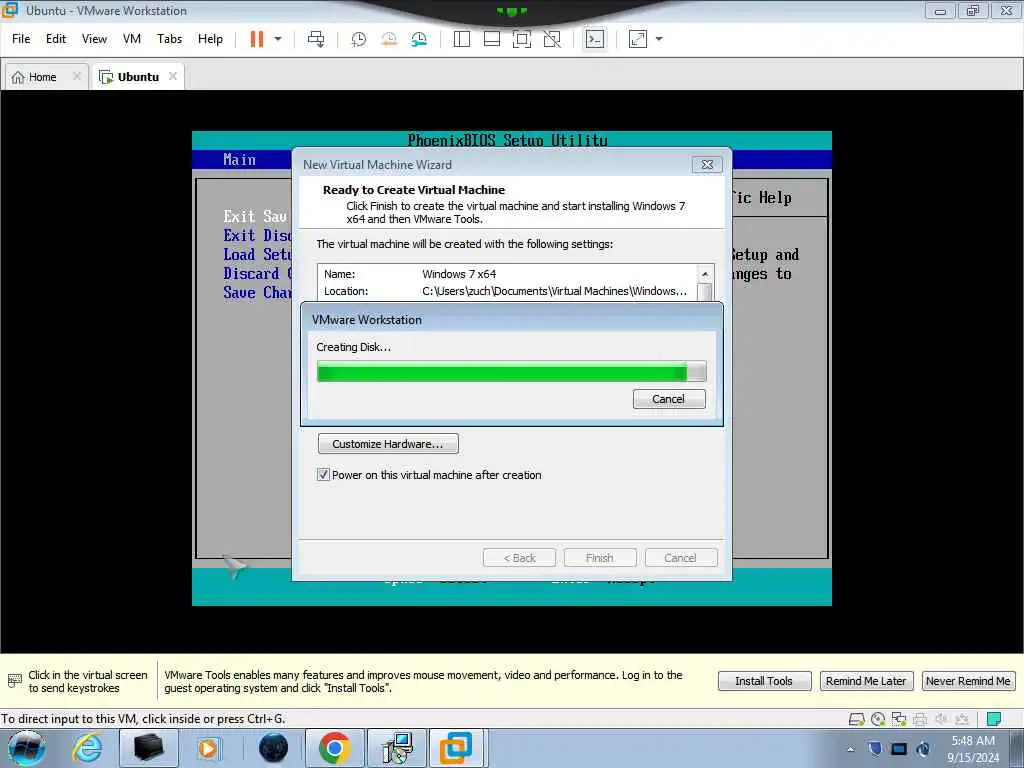Cancel the disk creation progress

tap(669, 399)
